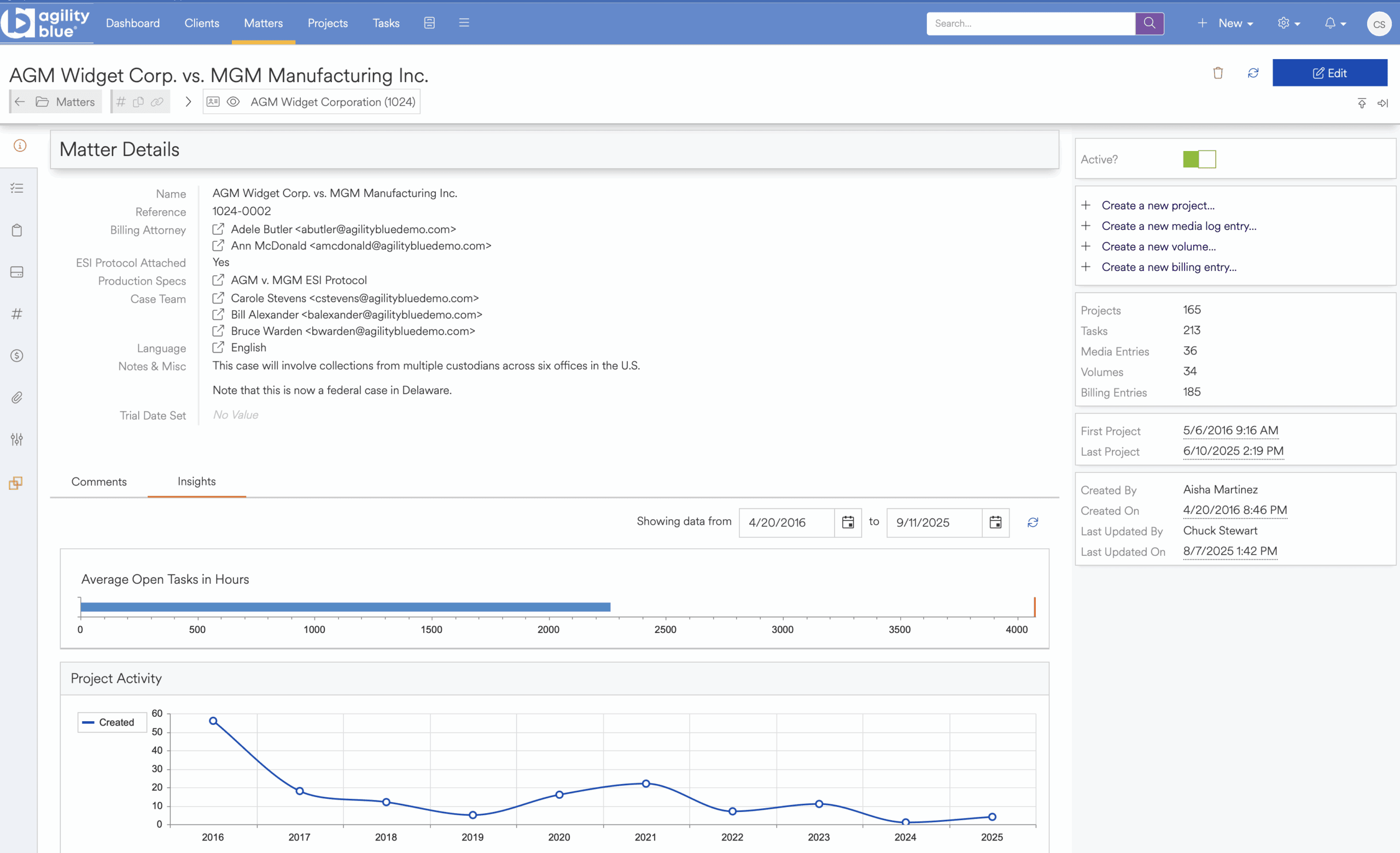The image size is (1400, 853).
Task: Toggle the Created series legend
Action: point(112,722)
